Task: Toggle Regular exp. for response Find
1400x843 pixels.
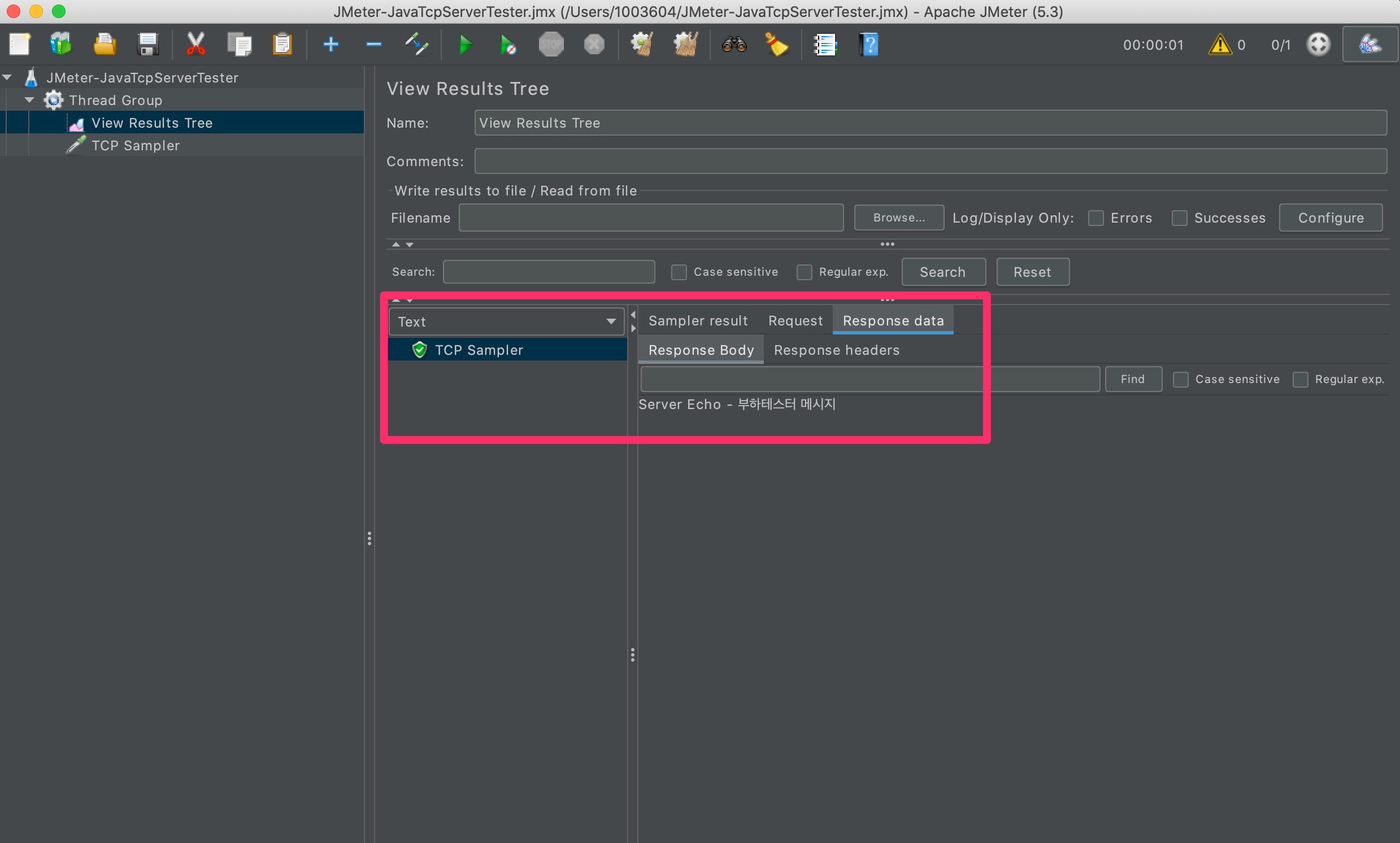Action: [1301, 379]
